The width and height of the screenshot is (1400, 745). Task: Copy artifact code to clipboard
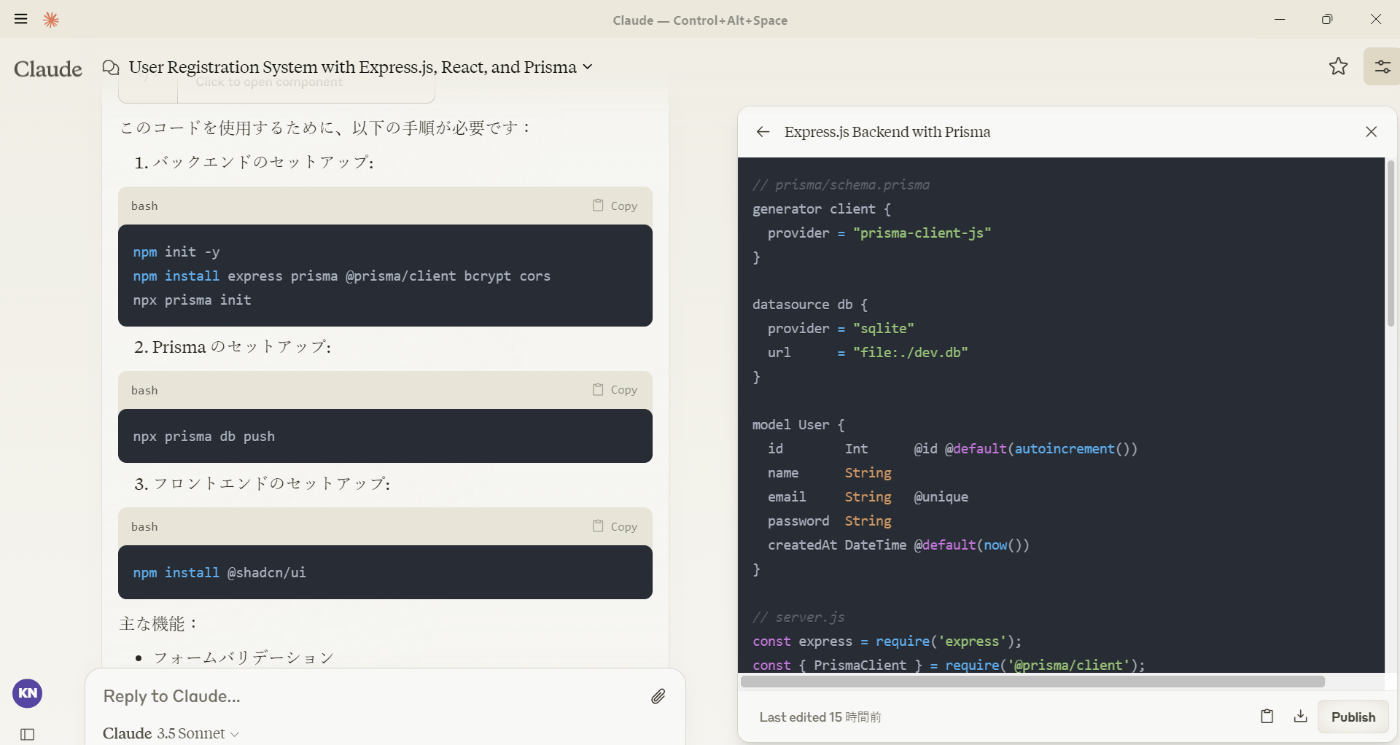click(1267, 716)
